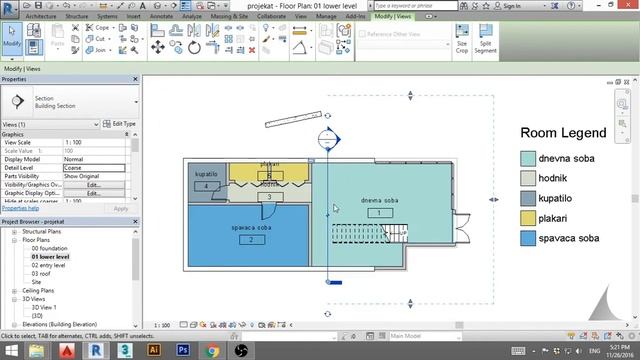Image resolution: width=640 pixels, height=360 pixels.
Task: Close the Project Browser panel
Action: [x=136, y=222]
